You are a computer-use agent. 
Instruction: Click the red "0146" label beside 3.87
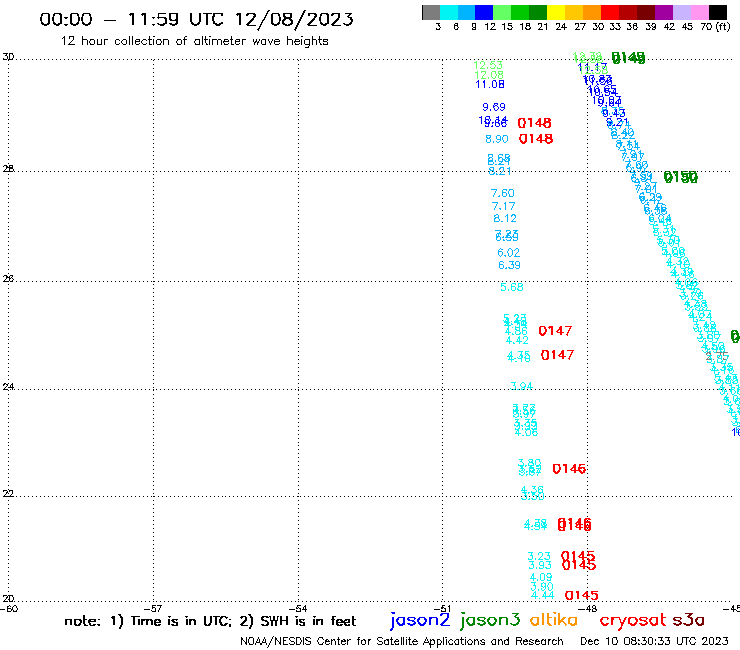569,469
